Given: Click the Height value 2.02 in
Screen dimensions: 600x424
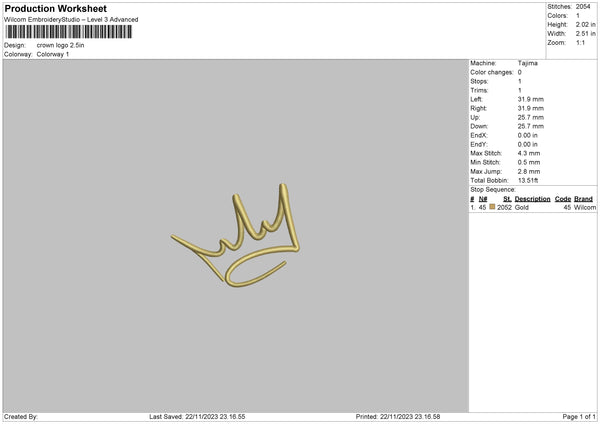Looking at the screenshot, I should 585,24.
